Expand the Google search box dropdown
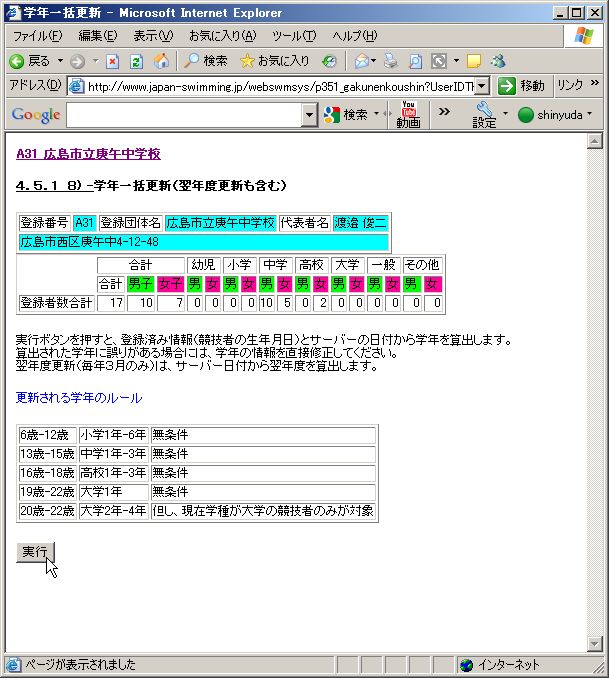This screenshot has height=678, width=609. 309,115
